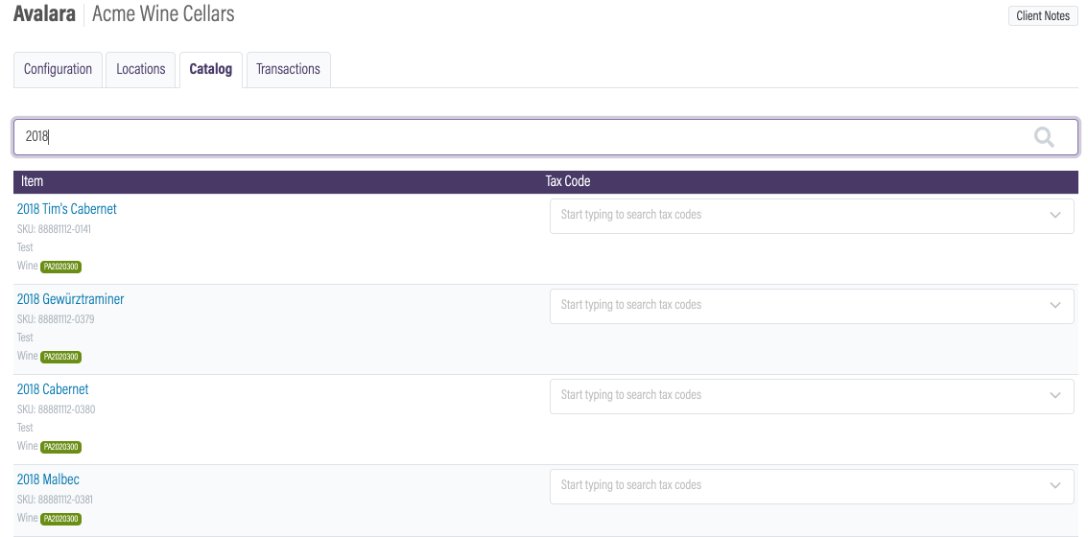Open the Client Notes panel
The image size is (1088, 537).
(x=1042, y=16)
